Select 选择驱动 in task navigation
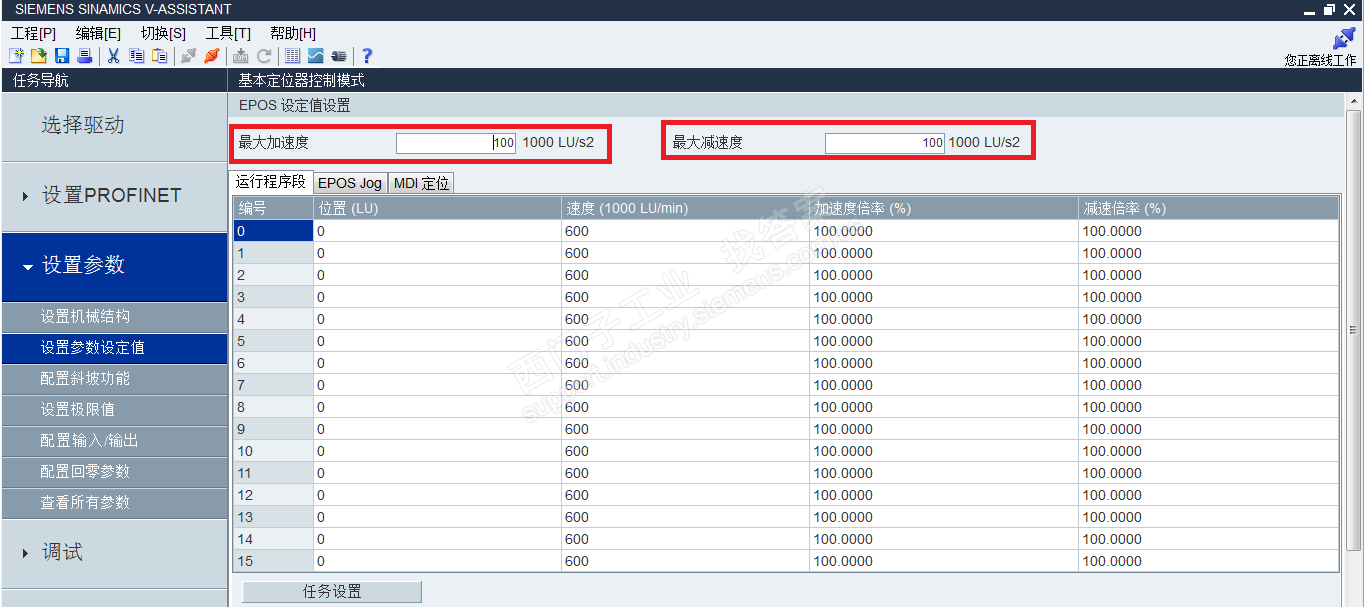 [114, 125]
